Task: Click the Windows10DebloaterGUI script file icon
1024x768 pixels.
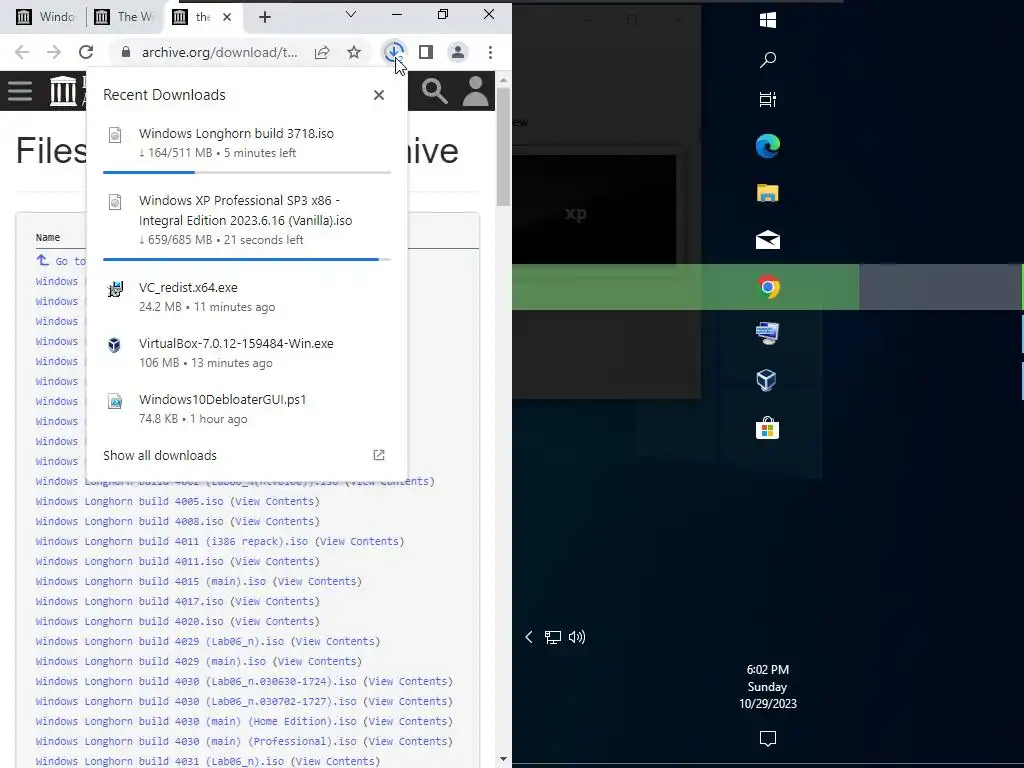Action: click(115, 401)
